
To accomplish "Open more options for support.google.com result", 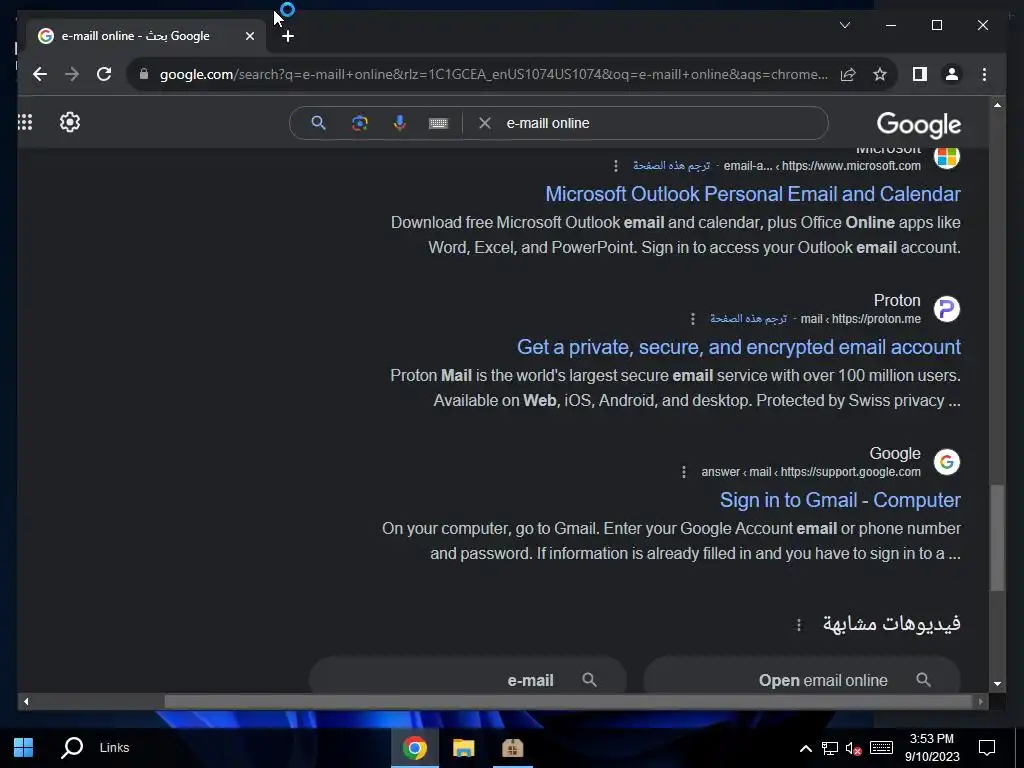I will (684, 472).
